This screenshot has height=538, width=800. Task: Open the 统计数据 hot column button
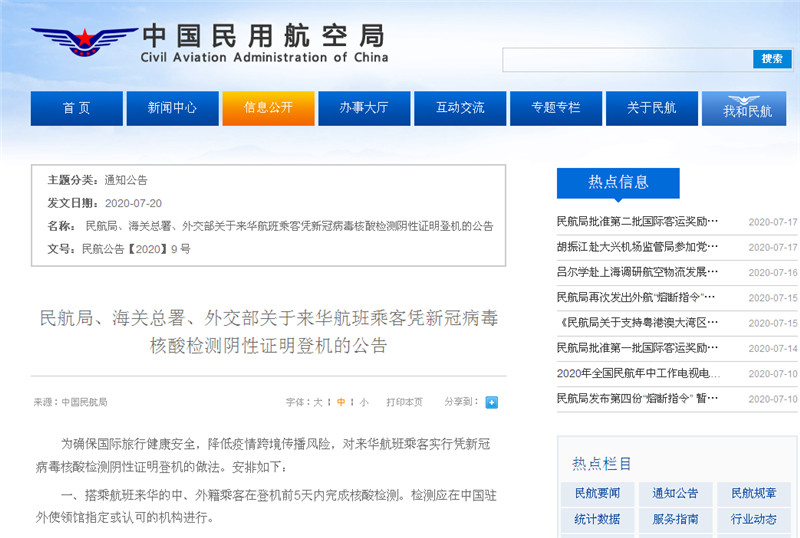click(x=597, y=519)
